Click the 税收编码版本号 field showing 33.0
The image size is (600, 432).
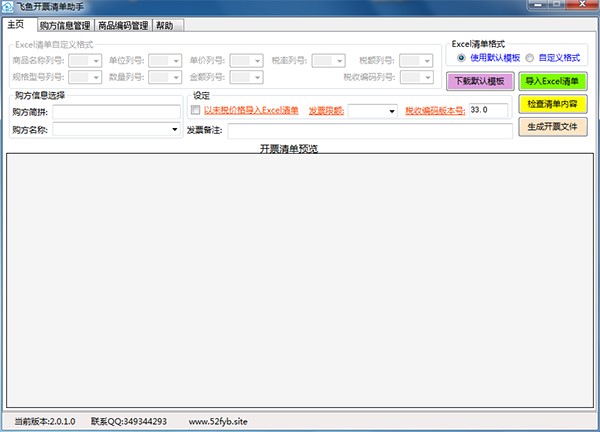pyautogui.click(x=488, y=110)
